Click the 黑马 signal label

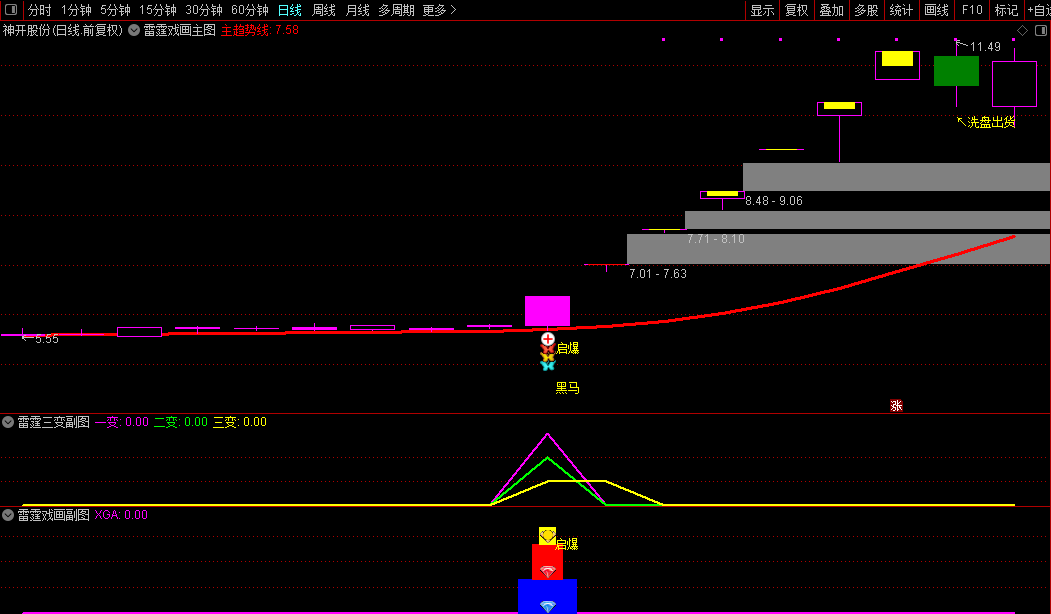tap(567, 388)
